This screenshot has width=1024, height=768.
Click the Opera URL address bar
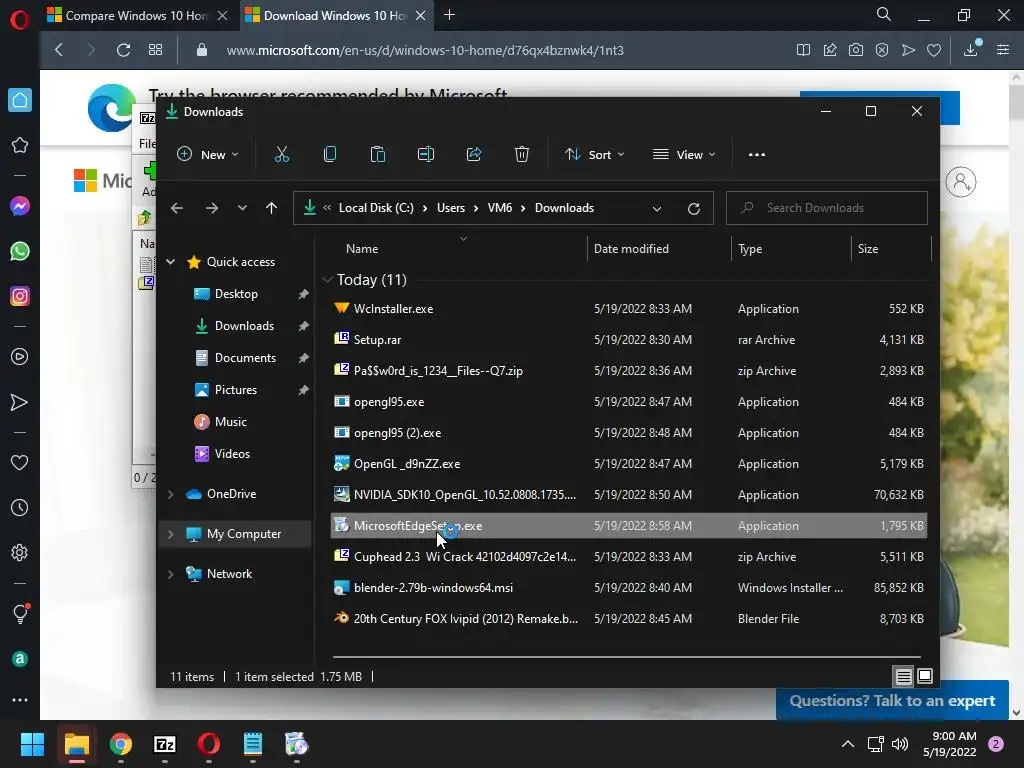point(424,50)
